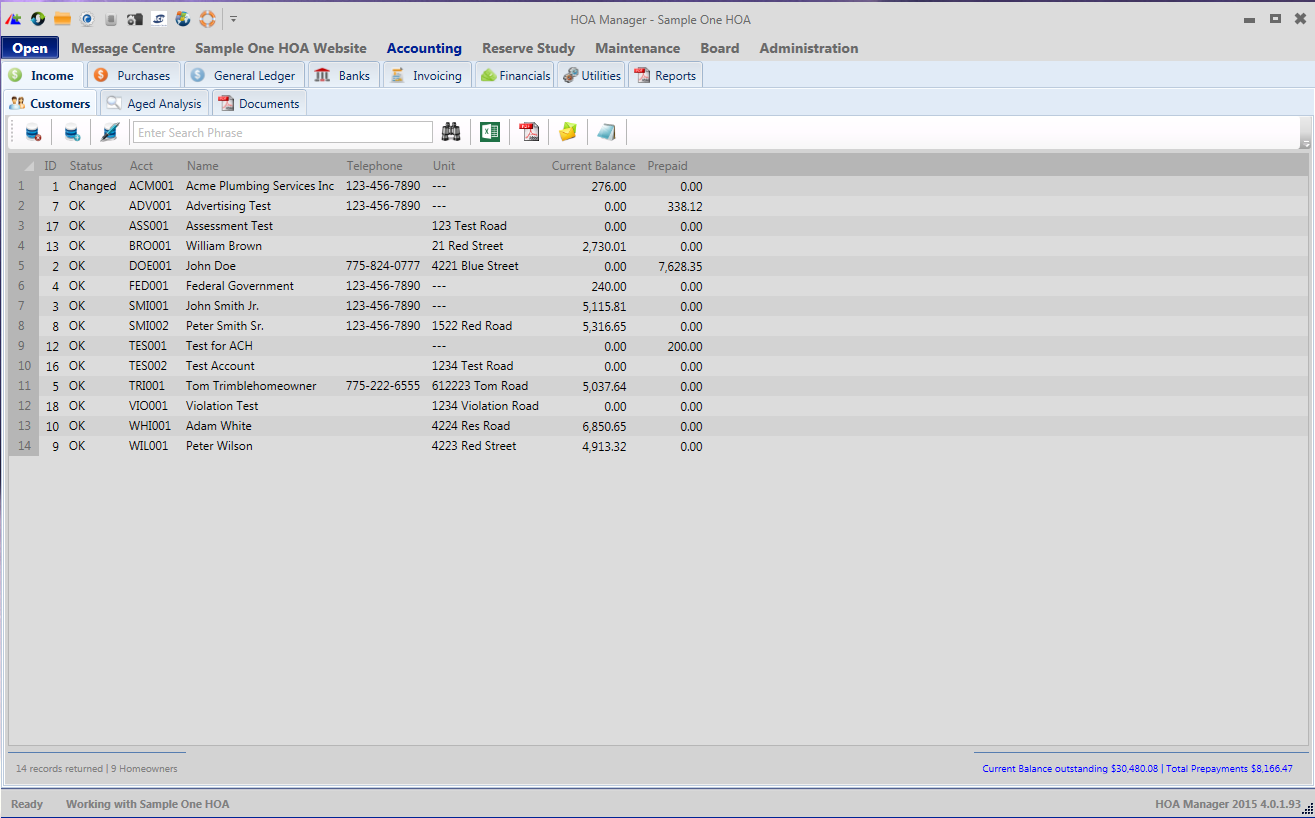Viewport: 1315px width, 818px height.
Task: Click the camera icon in quick access bar
Action: click(x=135, y=19)
